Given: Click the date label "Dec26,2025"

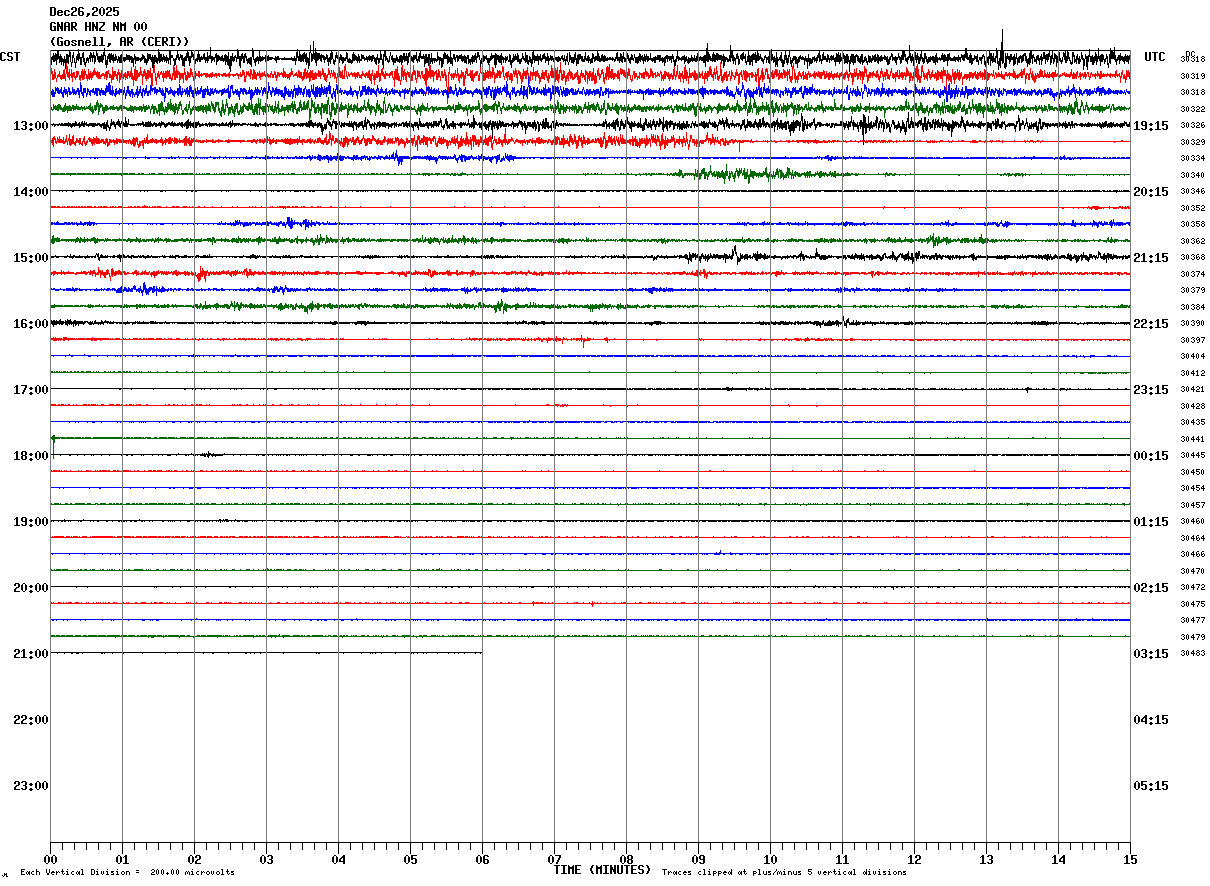Looking at the screenshot, I should click(x=84, y=12).
